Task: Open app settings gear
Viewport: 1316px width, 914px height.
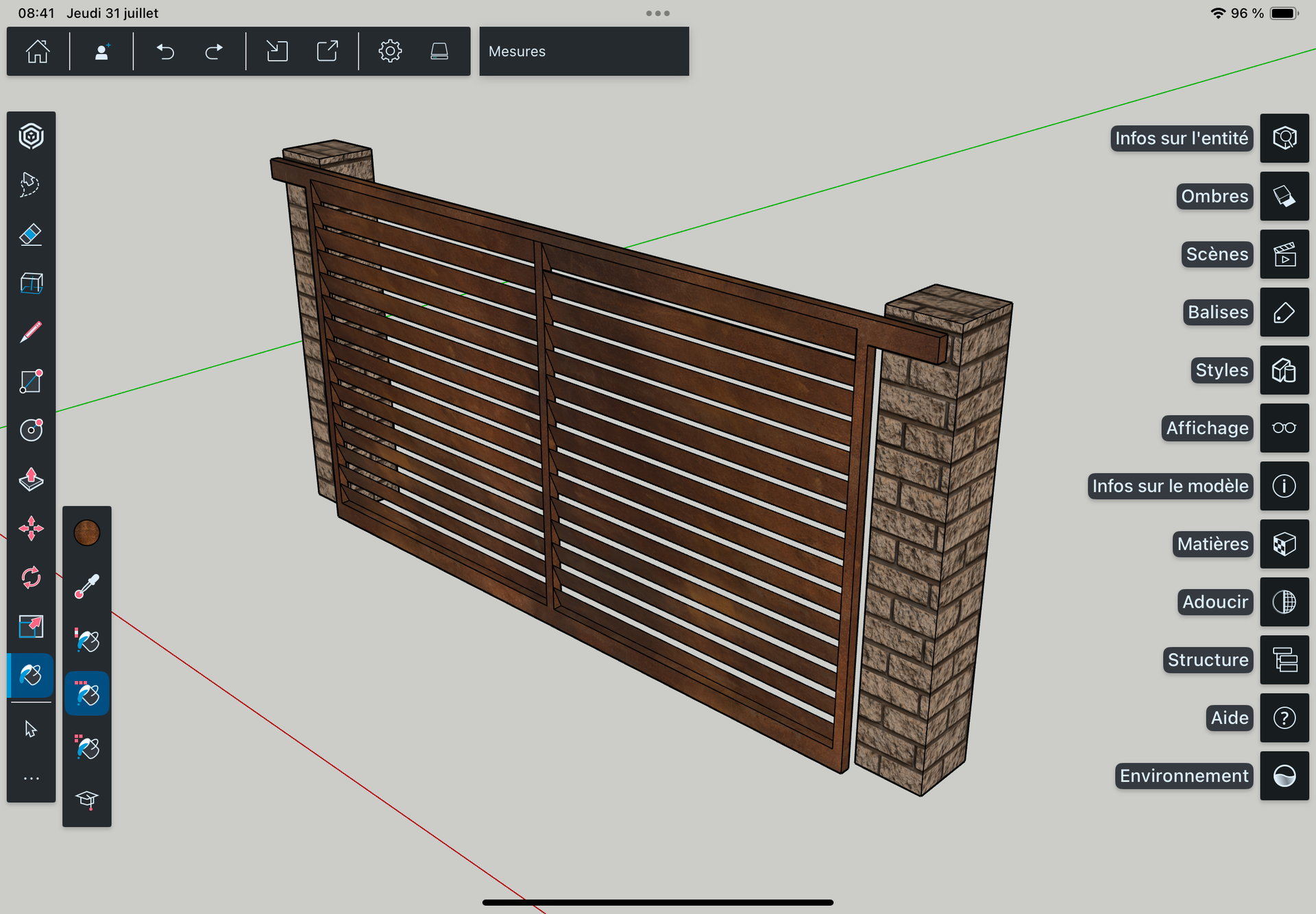Action: [x=390, y=51]
